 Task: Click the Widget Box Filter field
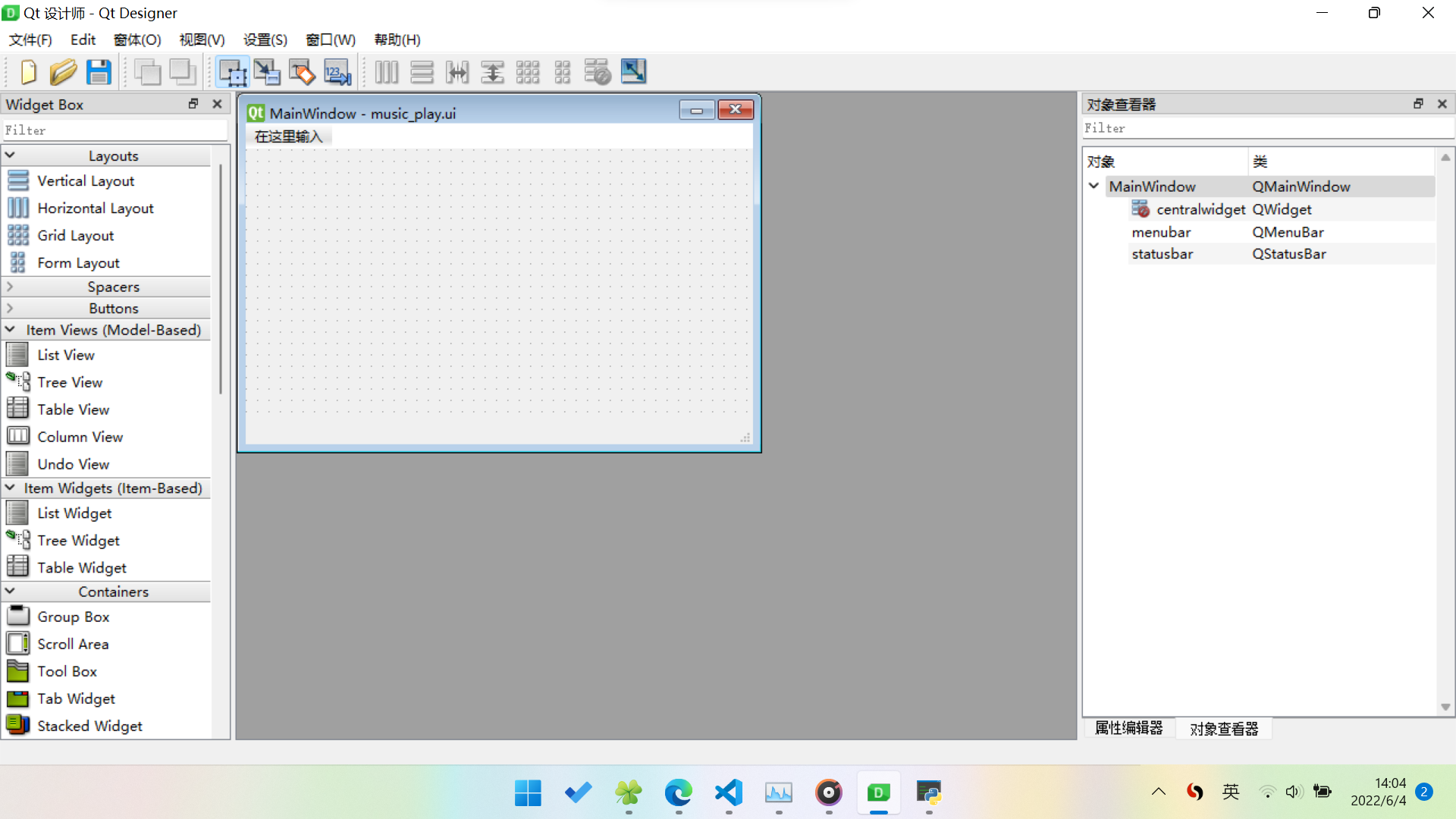(x=114, y=130)
